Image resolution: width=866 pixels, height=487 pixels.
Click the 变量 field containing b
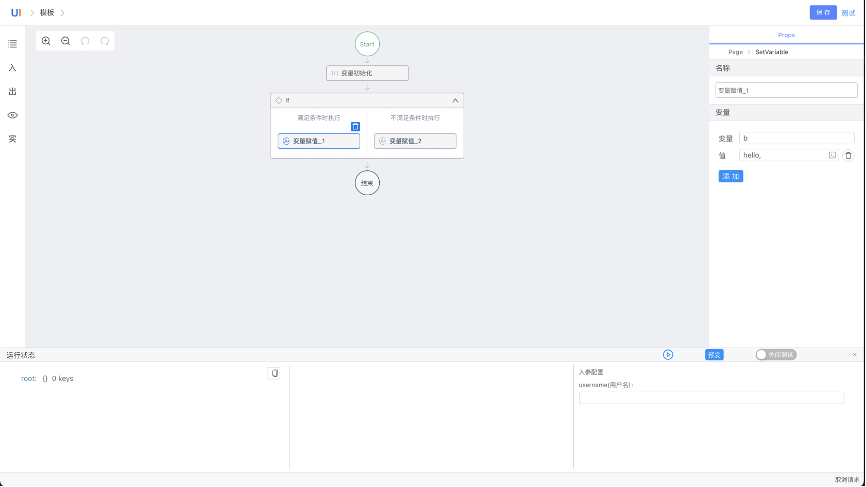tap(797, 138)
